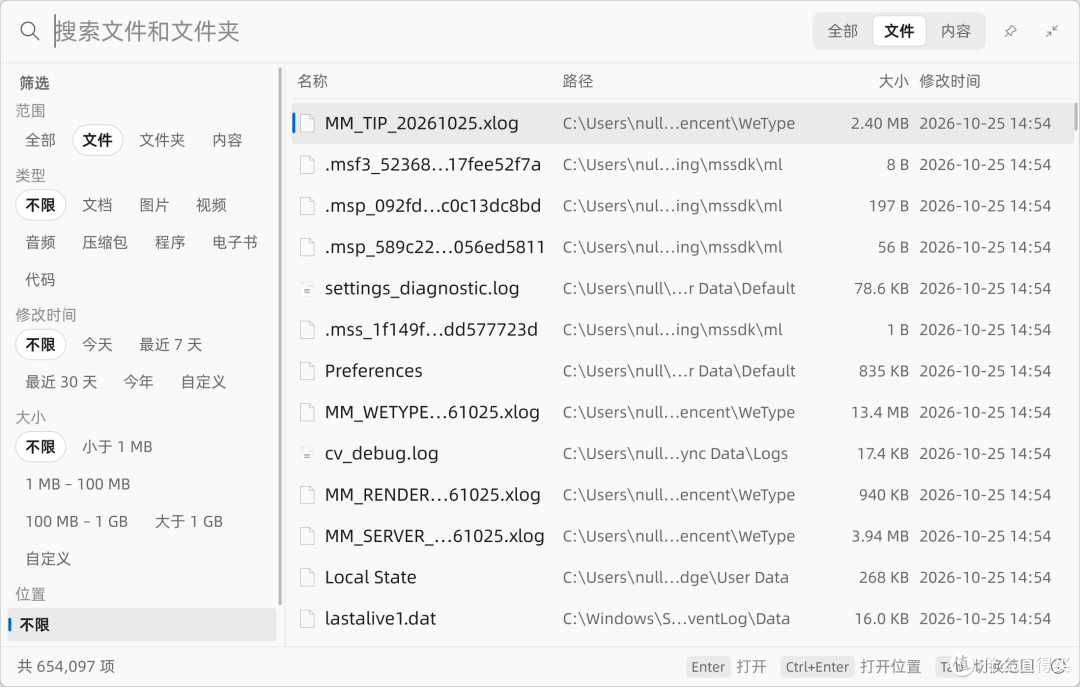Filter modified time to 今天
Image resolution: width=1080 pixels, height=687 pixels.
click(97, 345)
